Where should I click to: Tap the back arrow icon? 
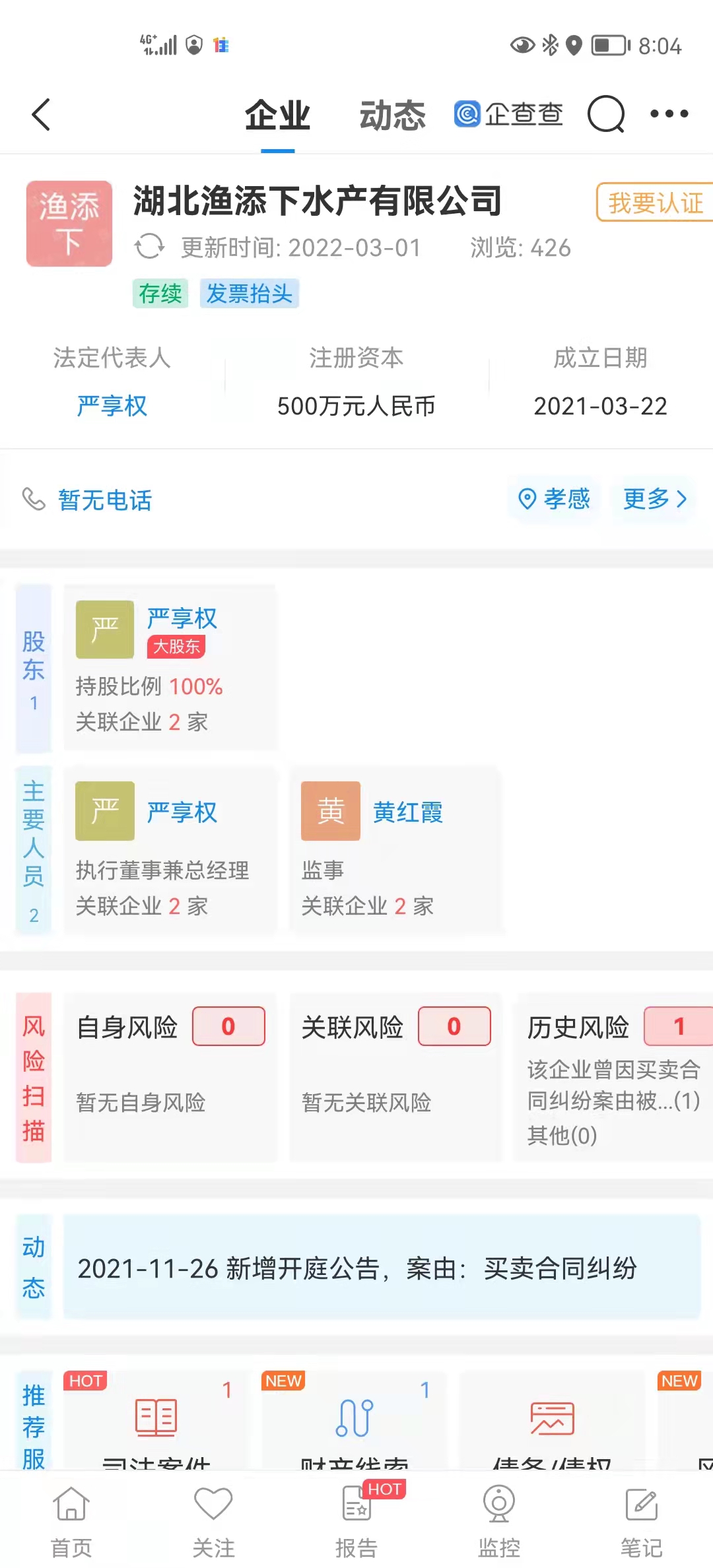[41, 115]
